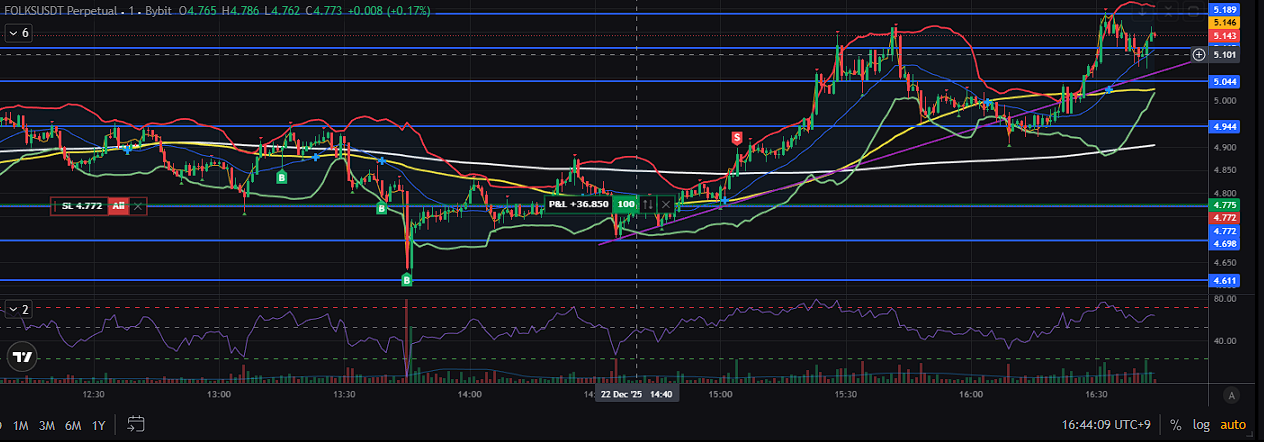Click the plus icon at price 5.101
Image resolution: width=1264 pixels, height=442 pixels.
(1199, 54)
